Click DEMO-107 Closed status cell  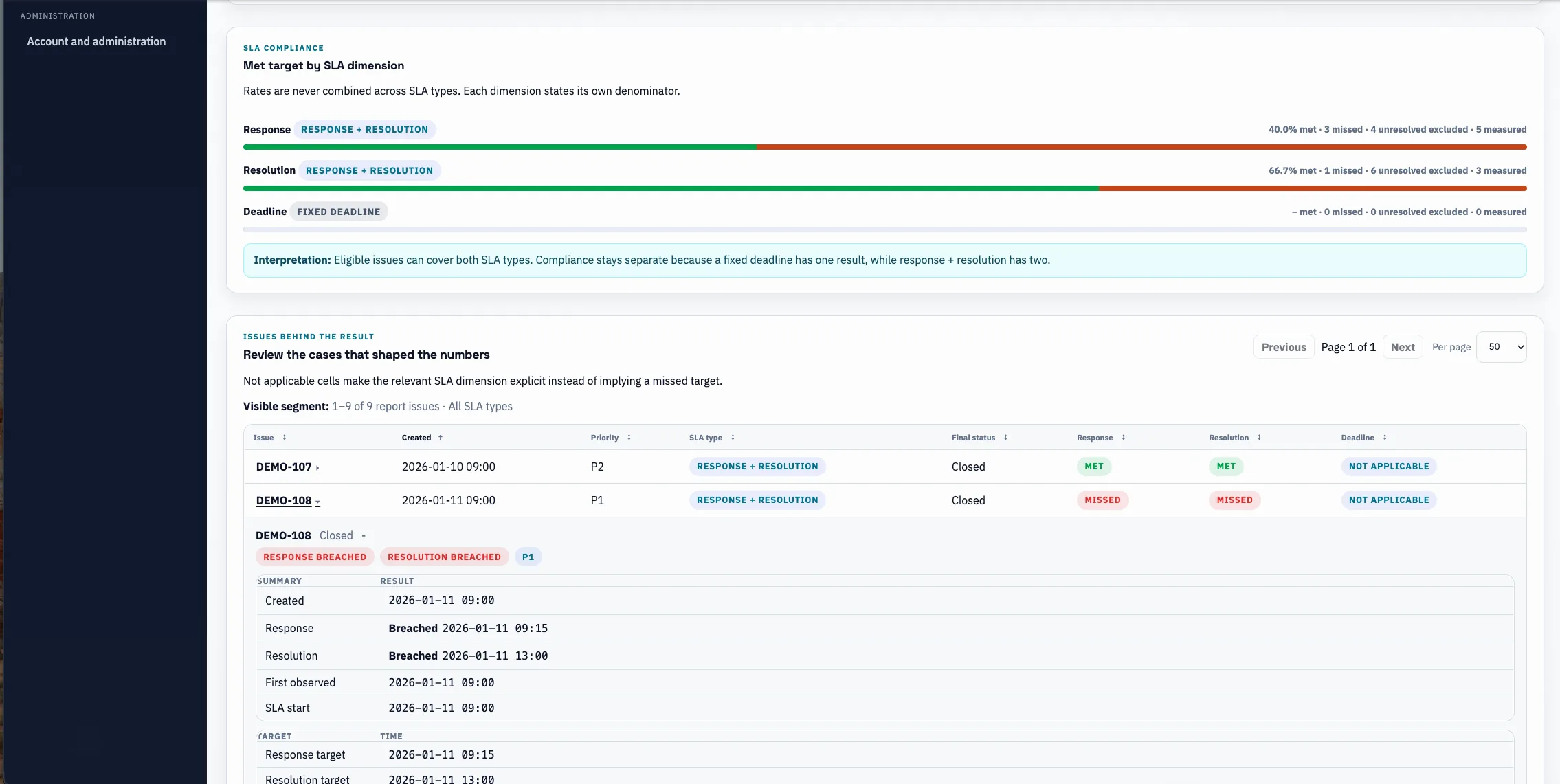point(968,467)
